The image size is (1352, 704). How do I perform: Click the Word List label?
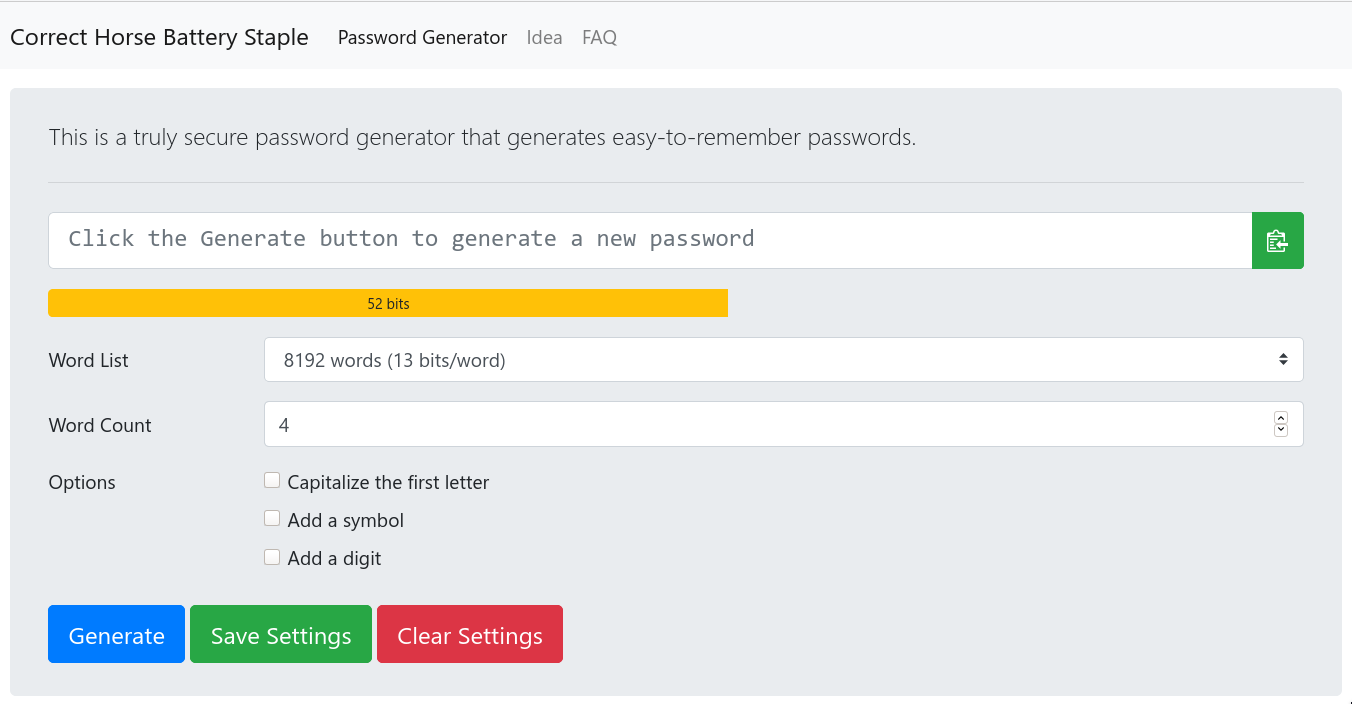click(x=89, y=361)
